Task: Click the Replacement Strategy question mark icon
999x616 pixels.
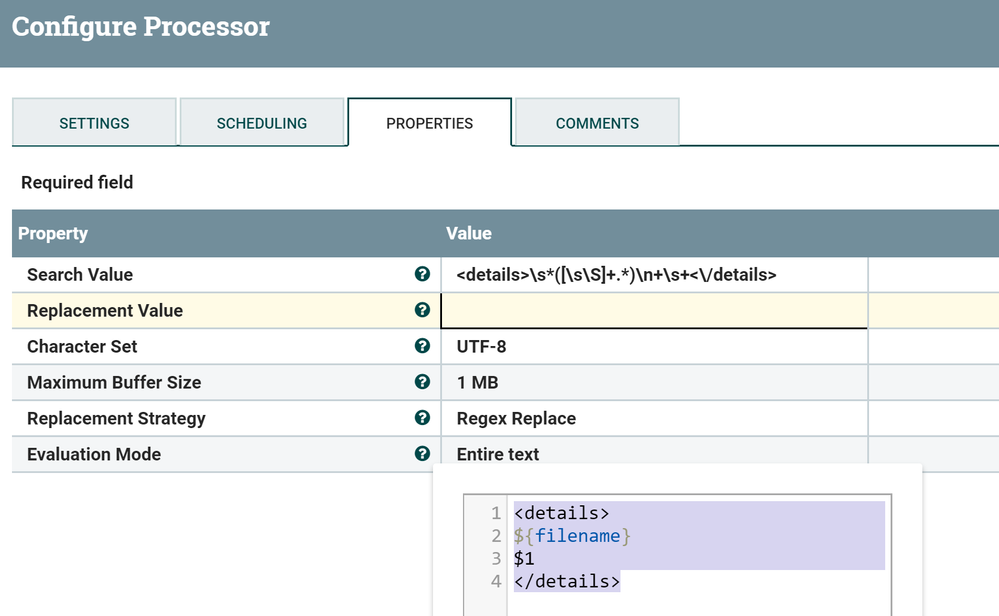Action: click(422, 418)
